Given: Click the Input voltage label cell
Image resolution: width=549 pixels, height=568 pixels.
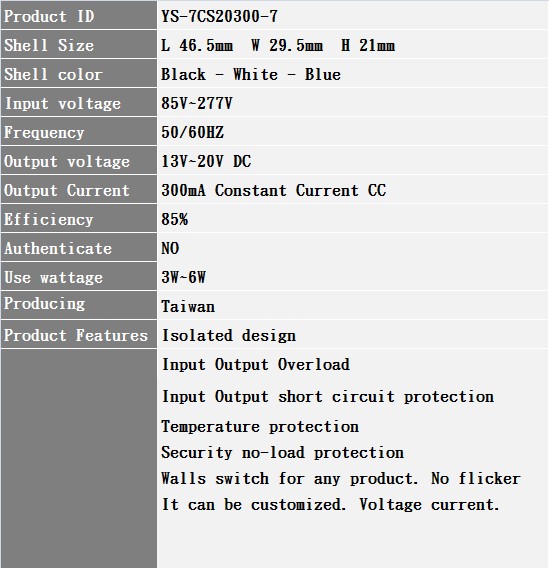Looking at the screenshot, I should [79, 103].
